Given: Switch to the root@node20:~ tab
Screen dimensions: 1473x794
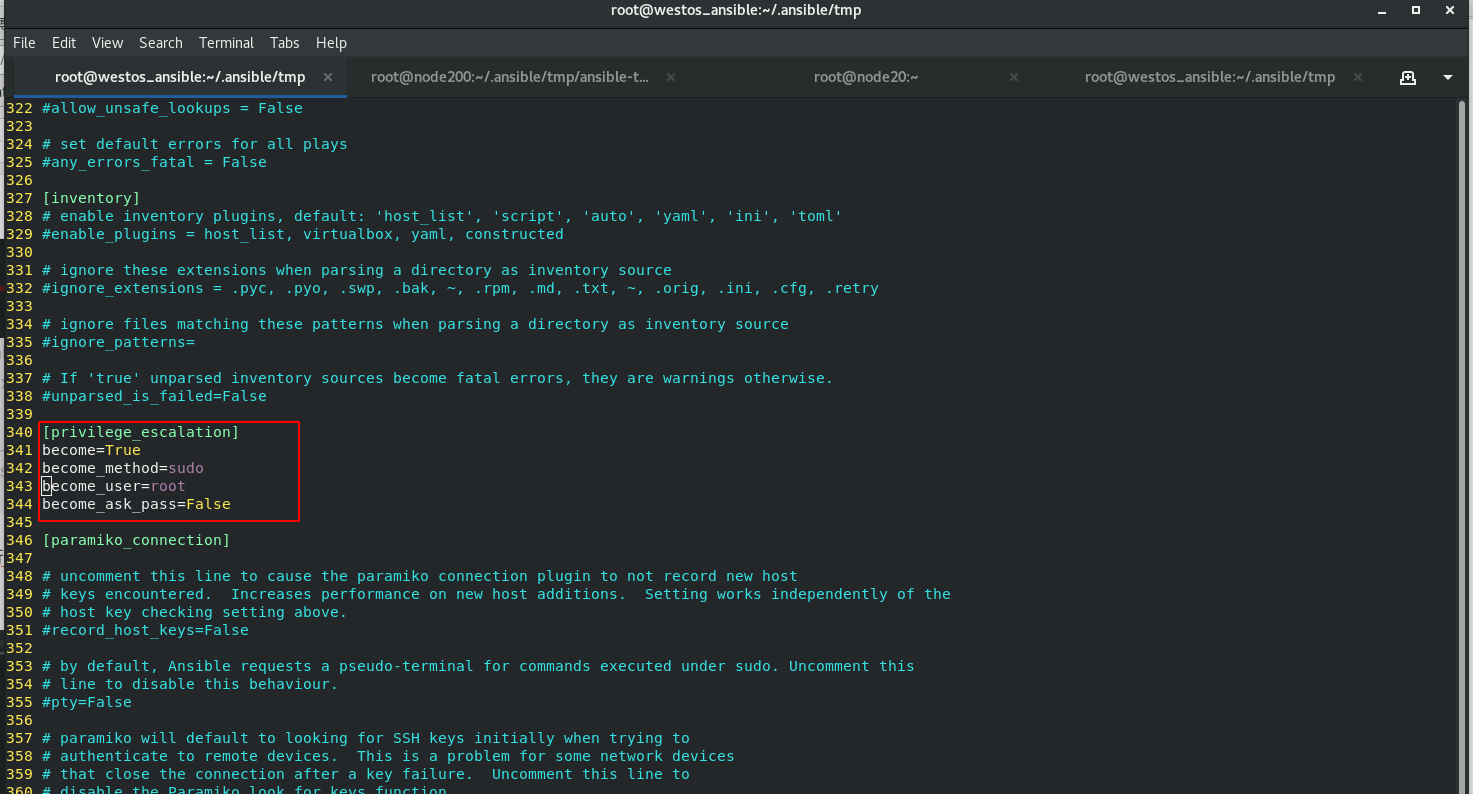Looking at the screenshot, I should [x=866, y=77].
